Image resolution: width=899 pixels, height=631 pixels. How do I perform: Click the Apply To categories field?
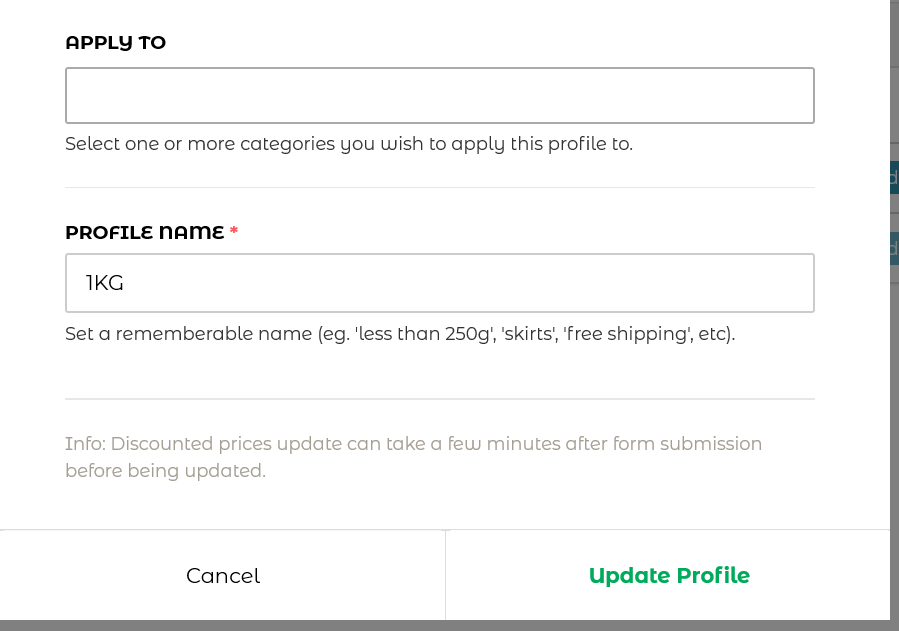440,96
